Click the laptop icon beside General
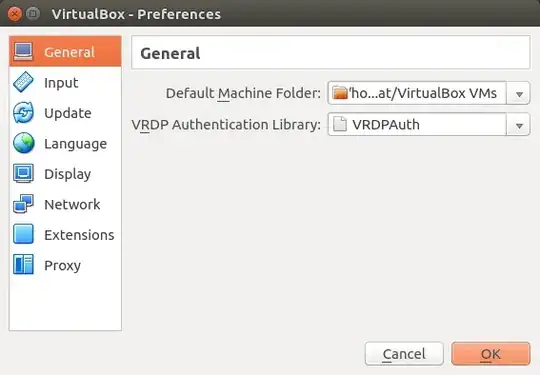This screenshot has height=375, width=540. (23, 52)
